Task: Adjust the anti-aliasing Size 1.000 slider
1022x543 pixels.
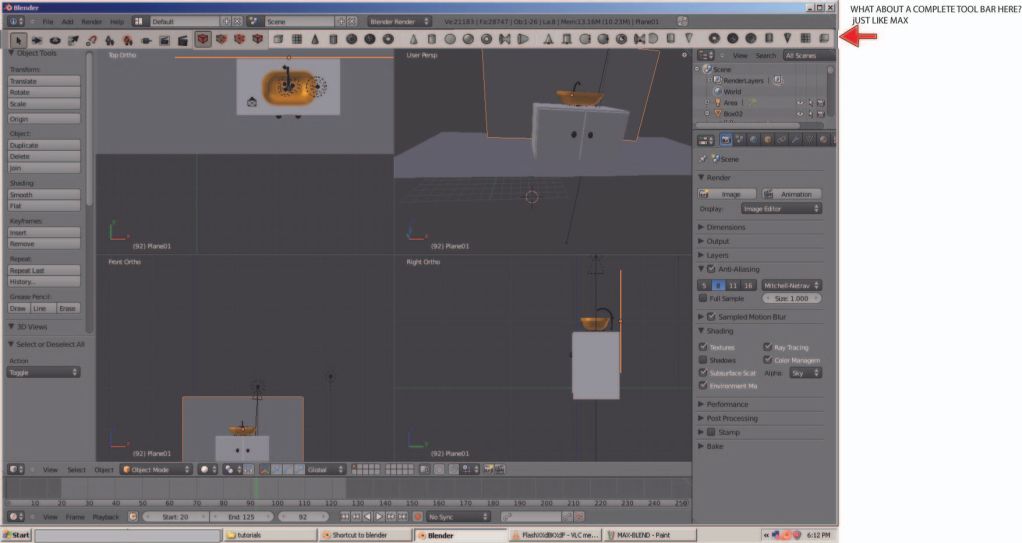Action: pyautogui.click(x=791, y=298)
